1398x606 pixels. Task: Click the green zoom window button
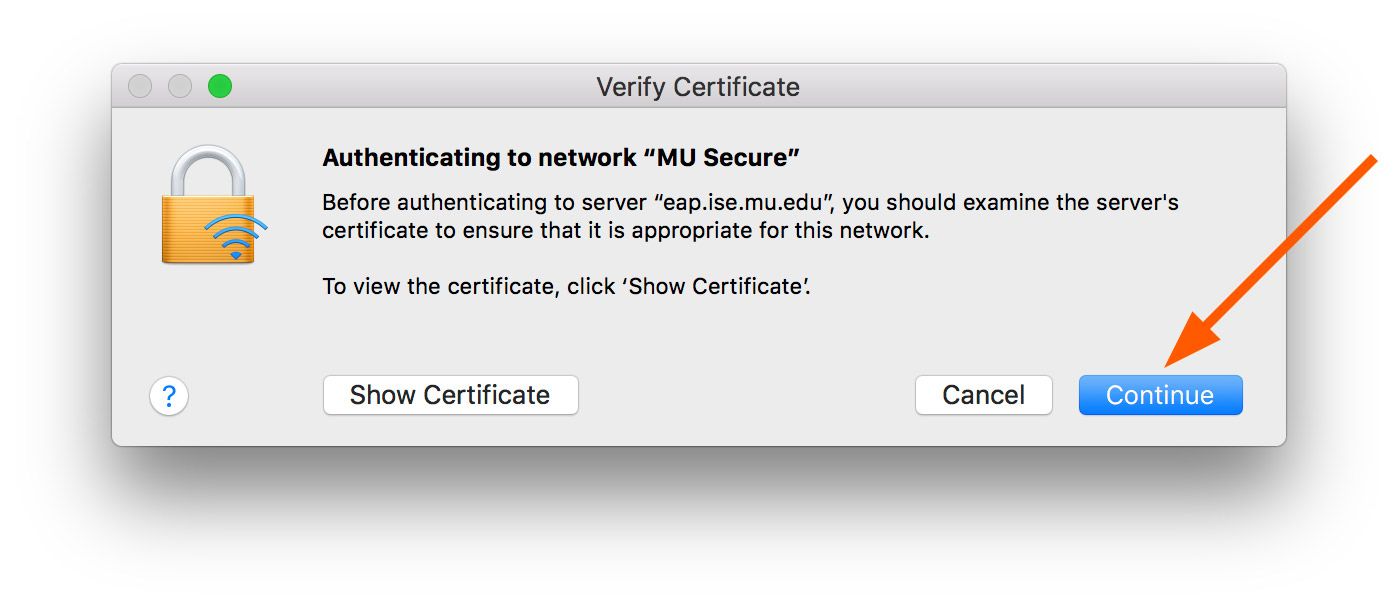(220, 87)
